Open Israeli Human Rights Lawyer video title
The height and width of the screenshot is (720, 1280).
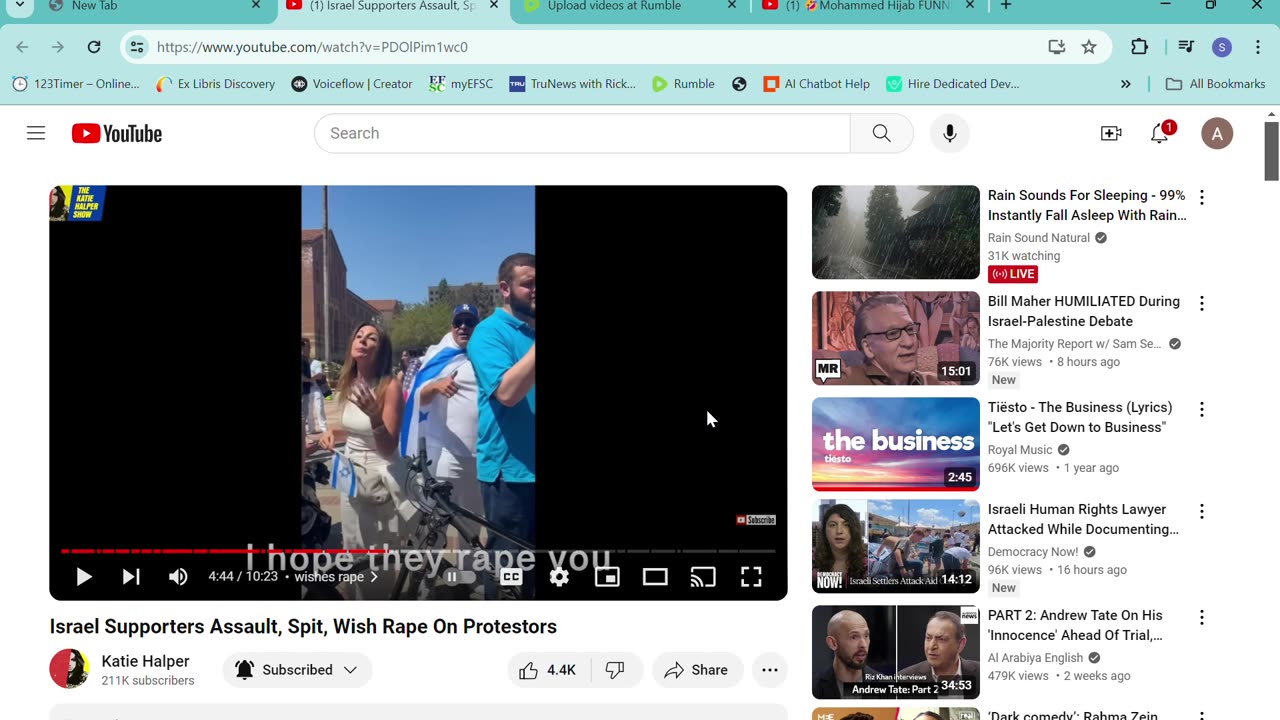click(x=1084, y=519)
